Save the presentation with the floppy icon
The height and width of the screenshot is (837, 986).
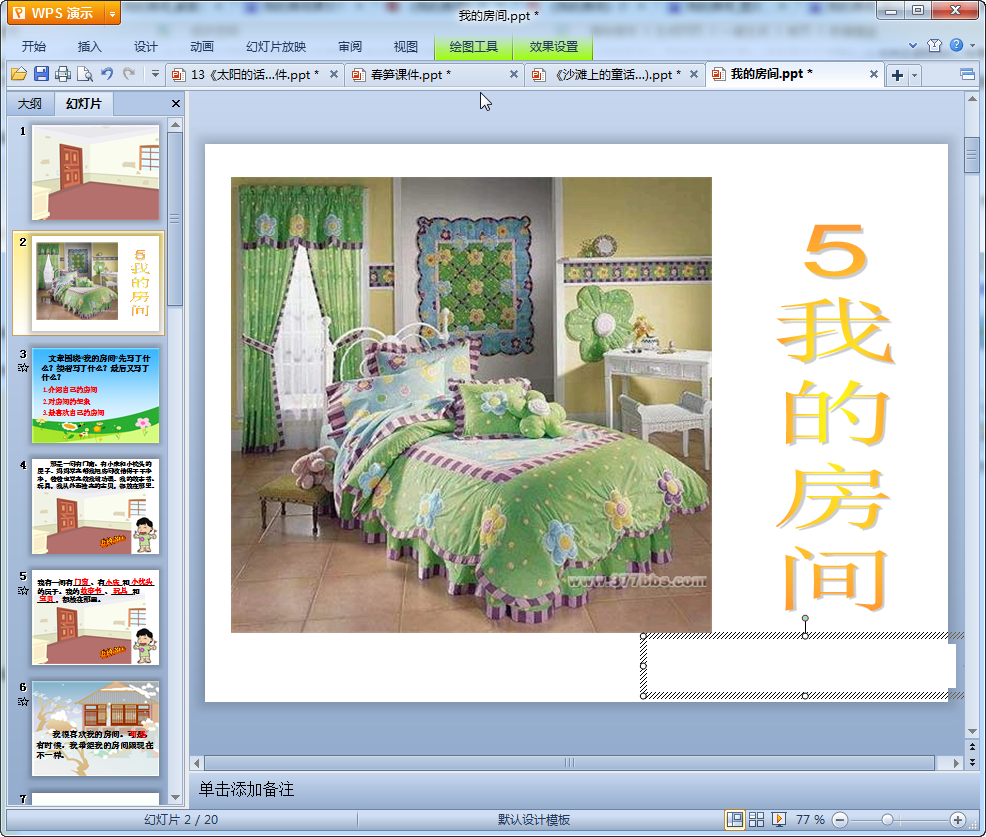tap(42, 74)
